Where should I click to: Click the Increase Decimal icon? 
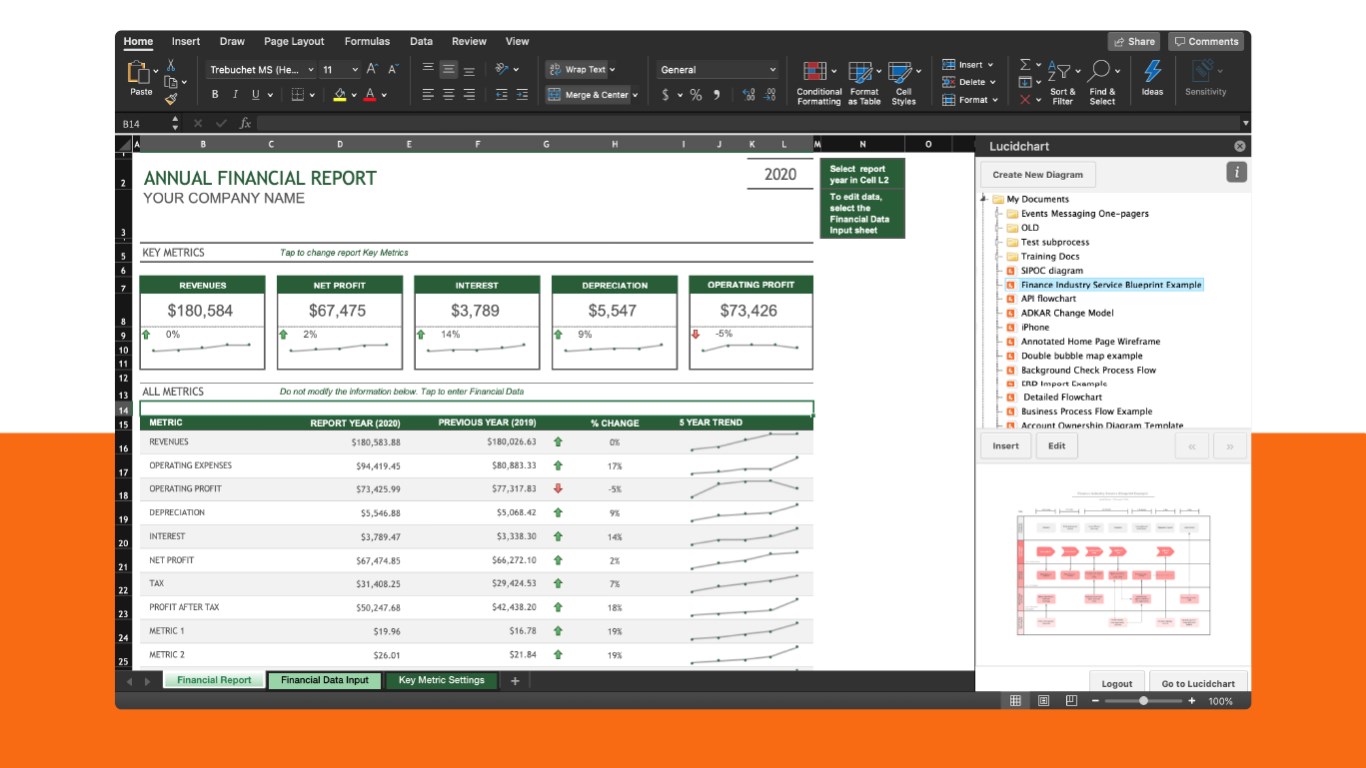749,95
